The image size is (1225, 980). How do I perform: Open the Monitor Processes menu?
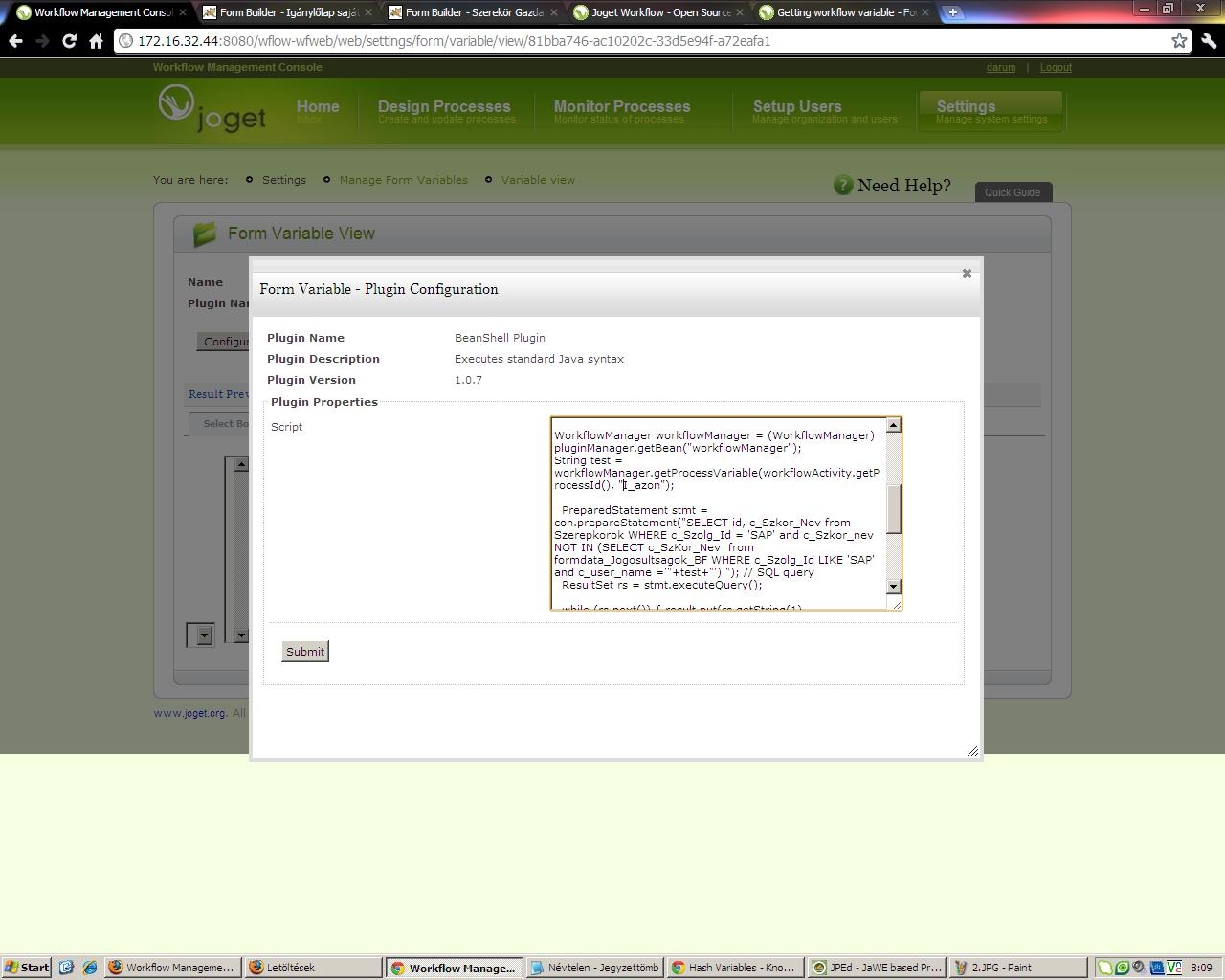tap(622, 111)
